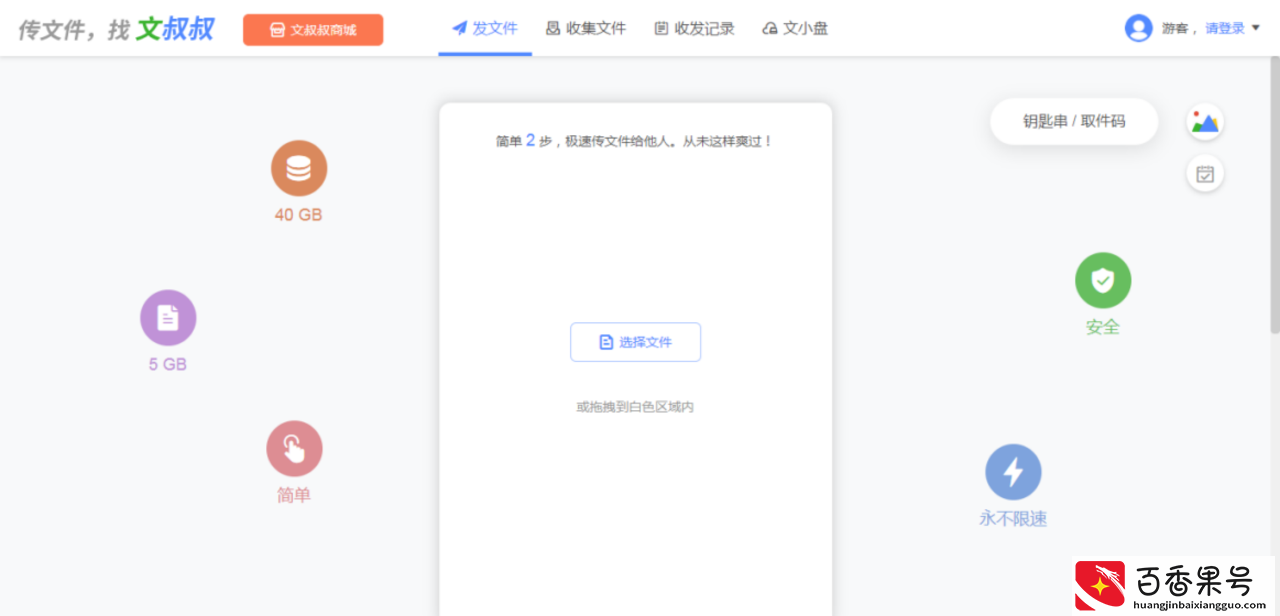This screenshot has width=1280, height=616.
Task: Switch to the 收集文件 tab
Action: click(x=586, y=28)
